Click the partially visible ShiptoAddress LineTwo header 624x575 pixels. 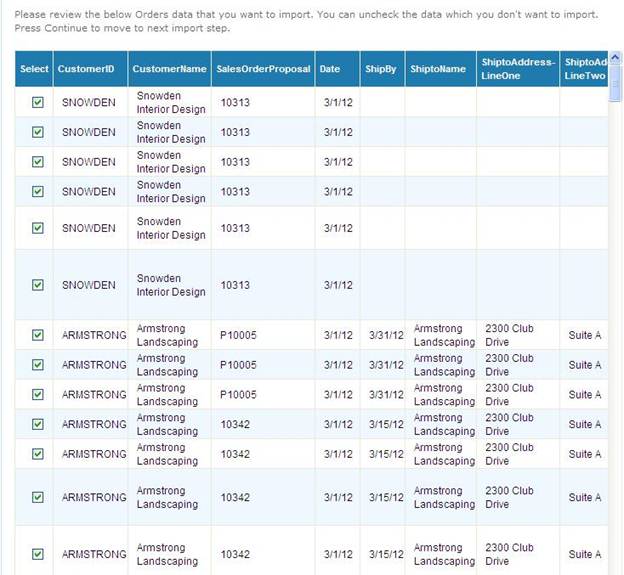(x=584, y=69)
